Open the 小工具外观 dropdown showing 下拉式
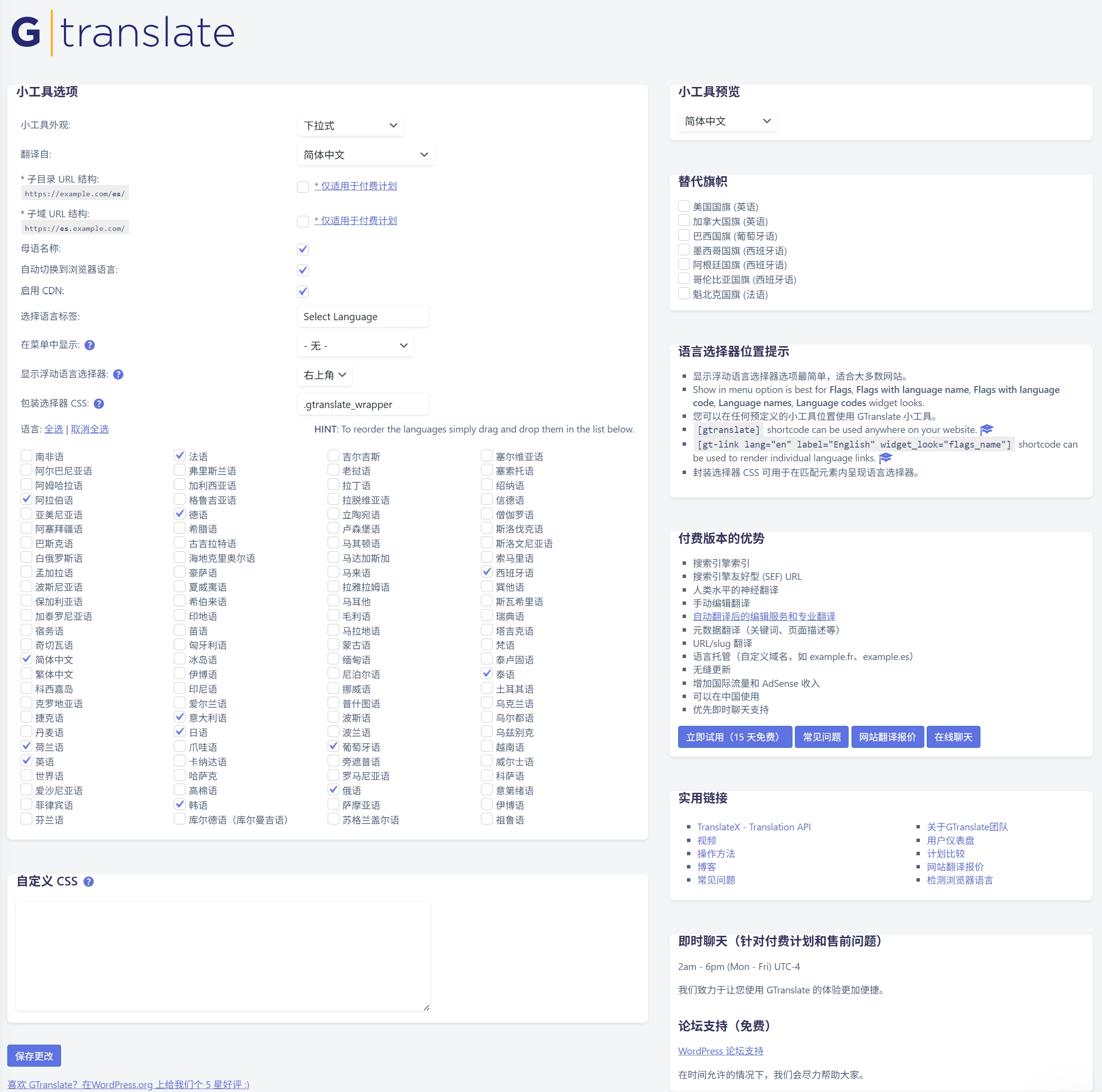 point(350,125)
